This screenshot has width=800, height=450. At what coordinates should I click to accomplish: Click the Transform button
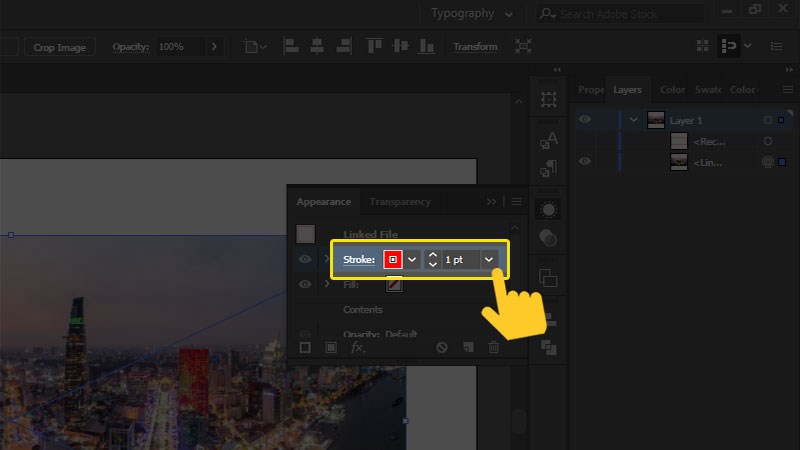tap(475, 47)
